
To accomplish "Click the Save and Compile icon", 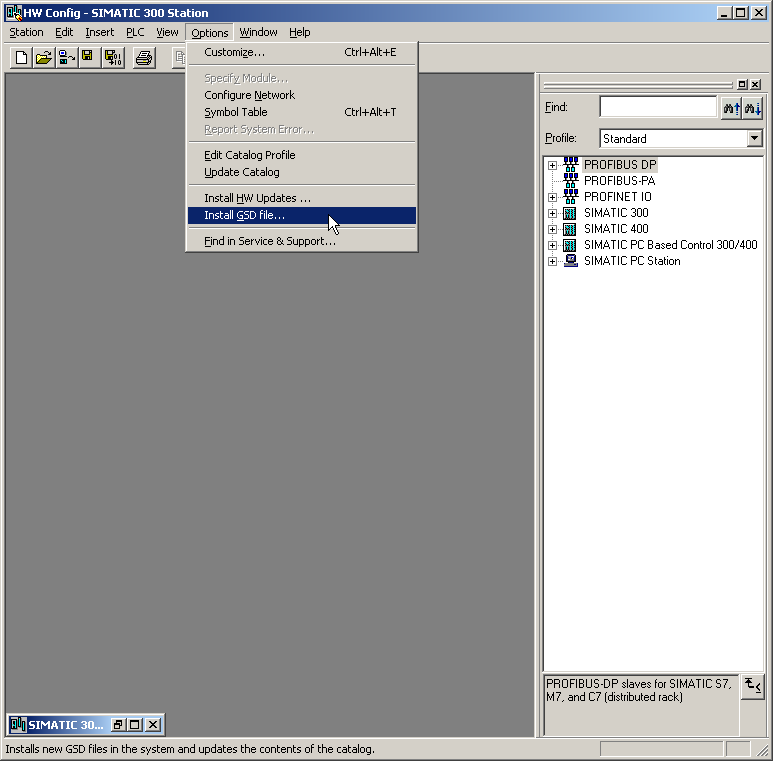I will point(113,58).
